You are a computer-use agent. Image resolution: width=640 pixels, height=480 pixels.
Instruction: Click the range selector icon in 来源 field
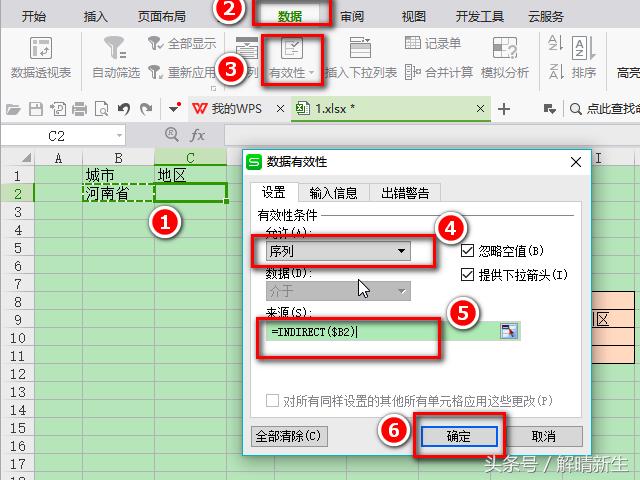pyautogui.click(x=509, y=331)
